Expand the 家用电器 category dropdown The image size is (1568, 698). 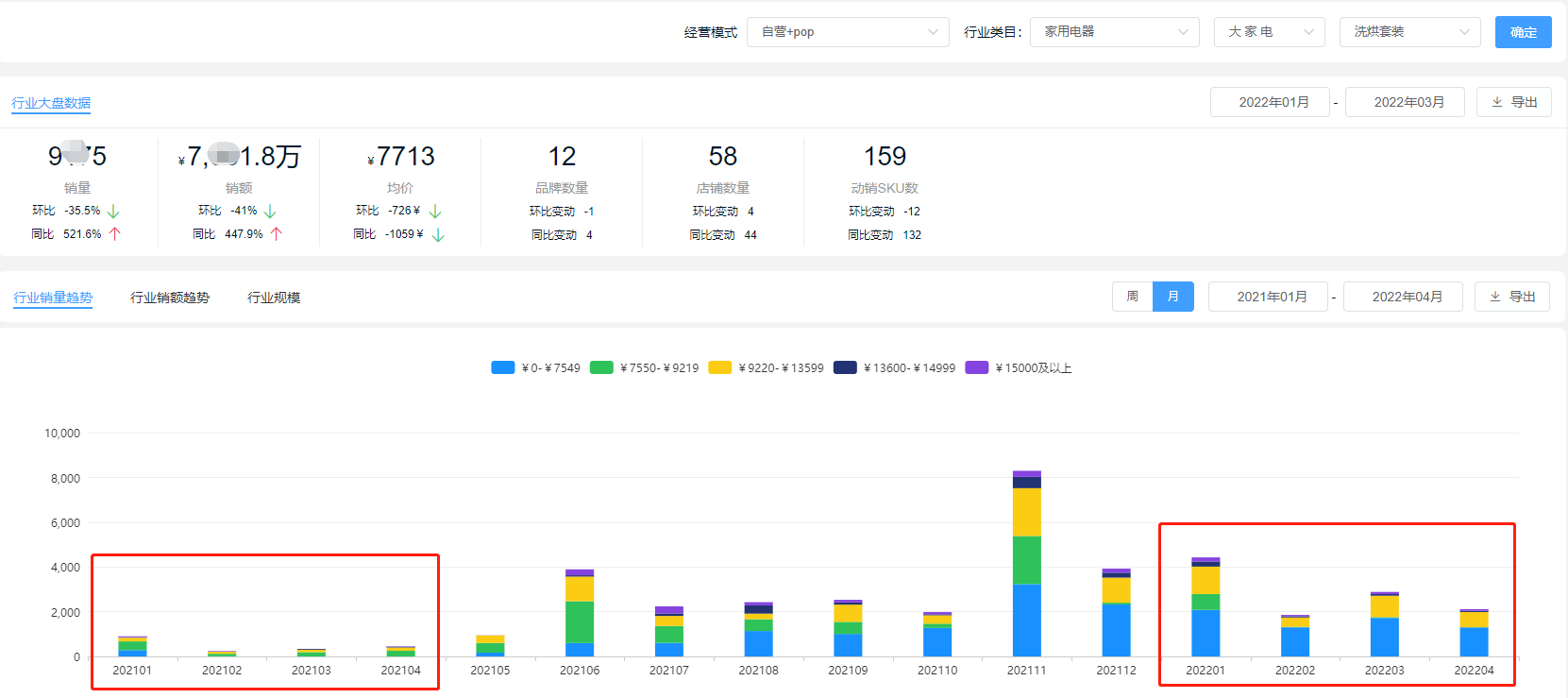[x=1115, y=32]
